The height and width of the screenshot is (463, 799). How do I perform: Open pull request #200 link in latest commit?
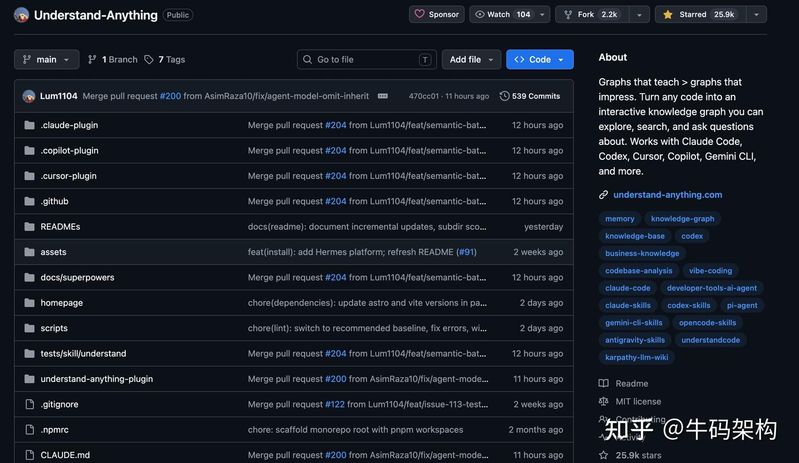coord(170,96)
